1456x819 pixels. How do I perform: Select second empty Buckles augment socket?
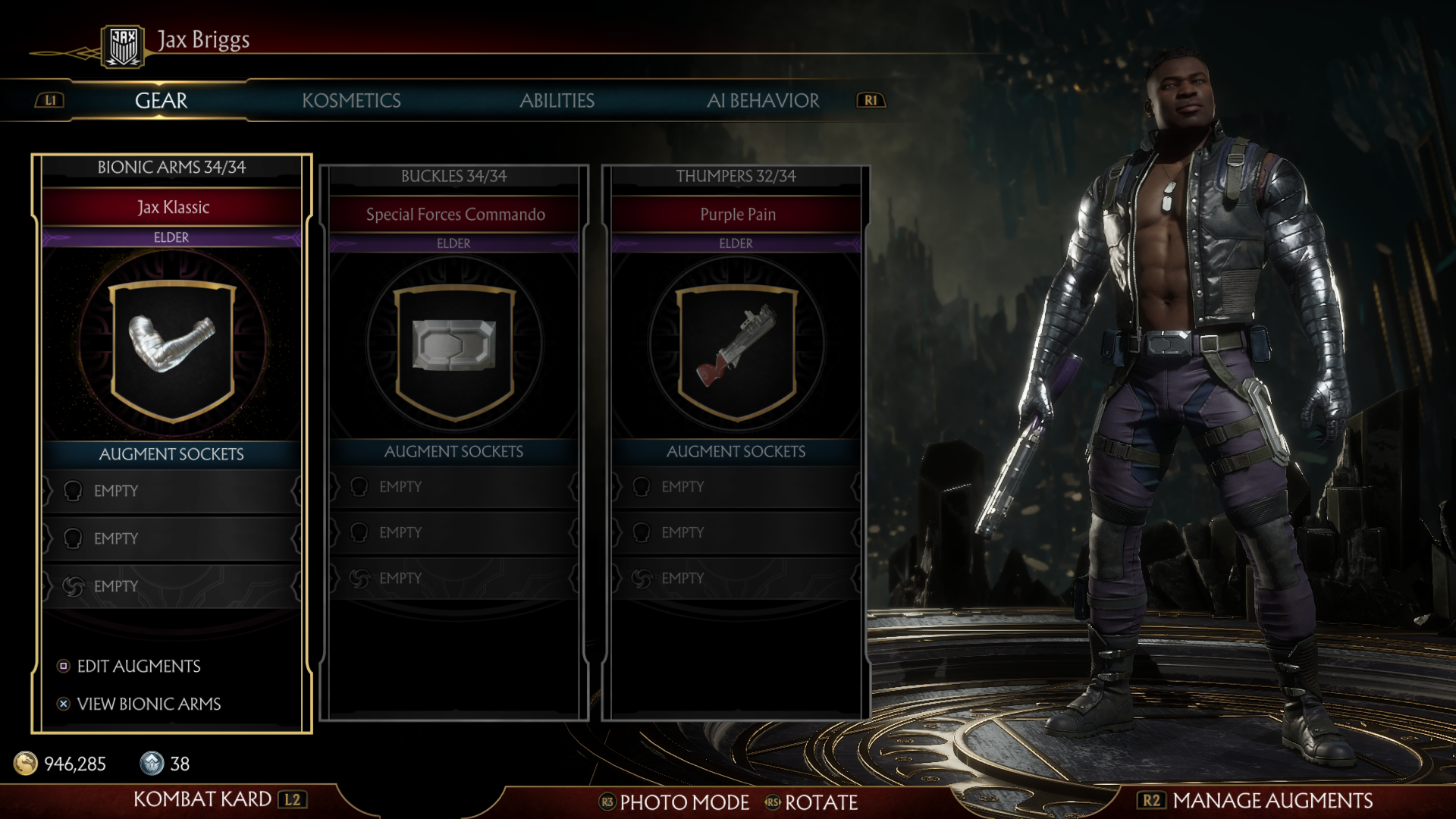pos(454,533)
